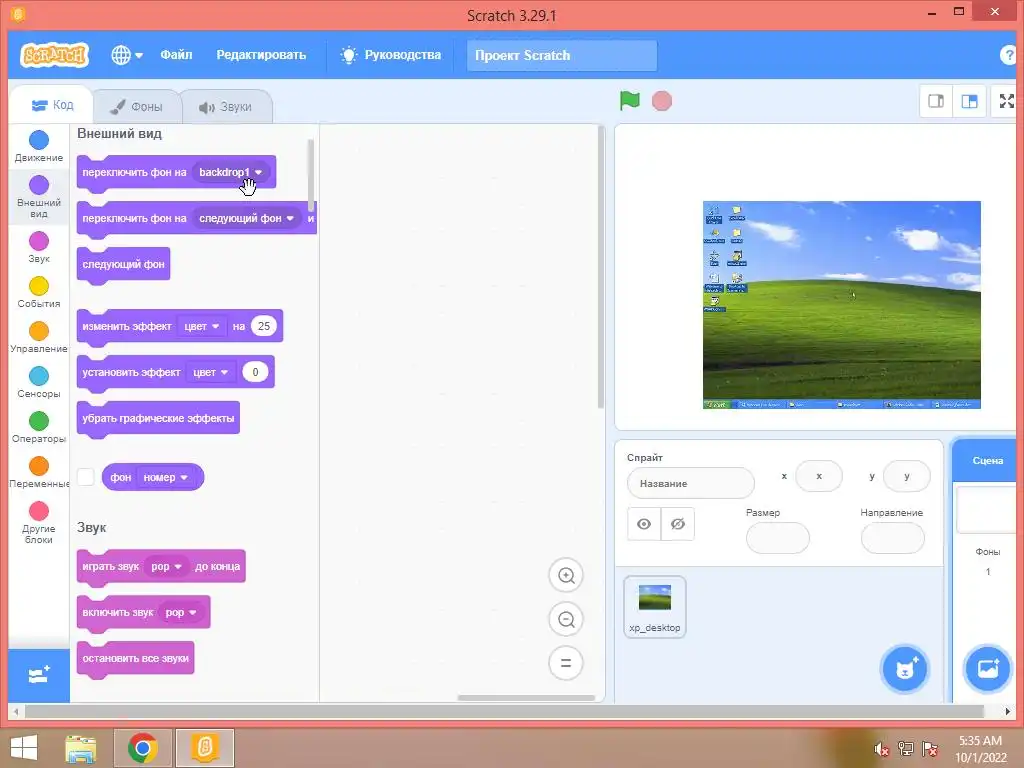Select the Движение block category
Screen dimensions: 1024x768
39,146
